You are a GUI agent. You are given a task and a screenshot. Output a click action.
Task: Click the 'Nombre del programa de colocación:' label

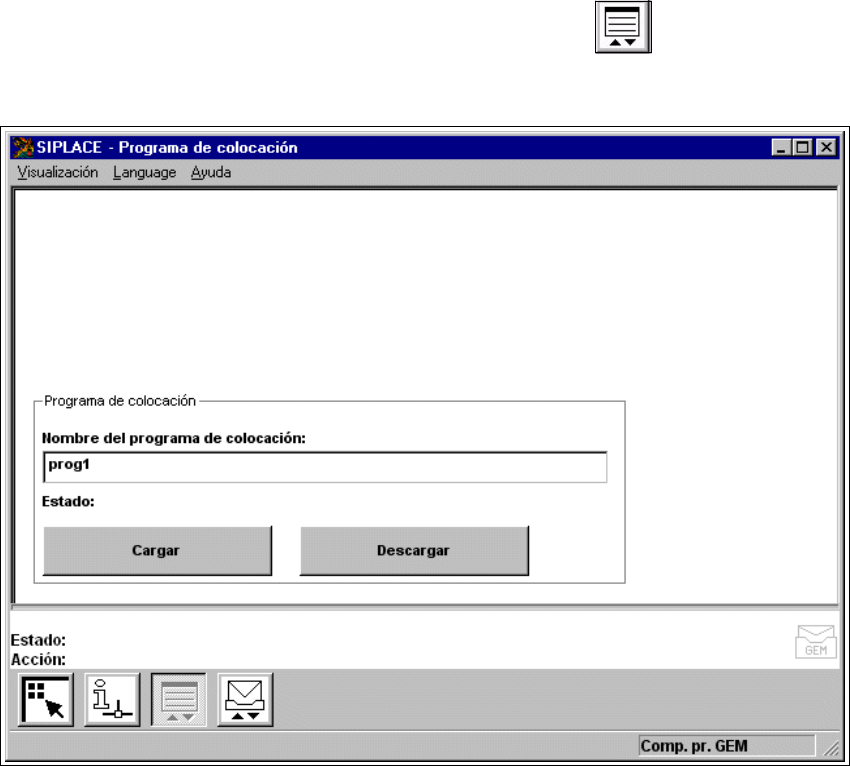[x=173, y=438]
